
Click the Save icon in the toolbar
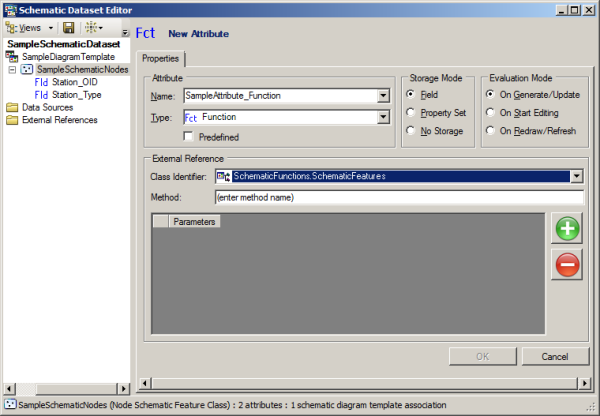tap(69, 28)
